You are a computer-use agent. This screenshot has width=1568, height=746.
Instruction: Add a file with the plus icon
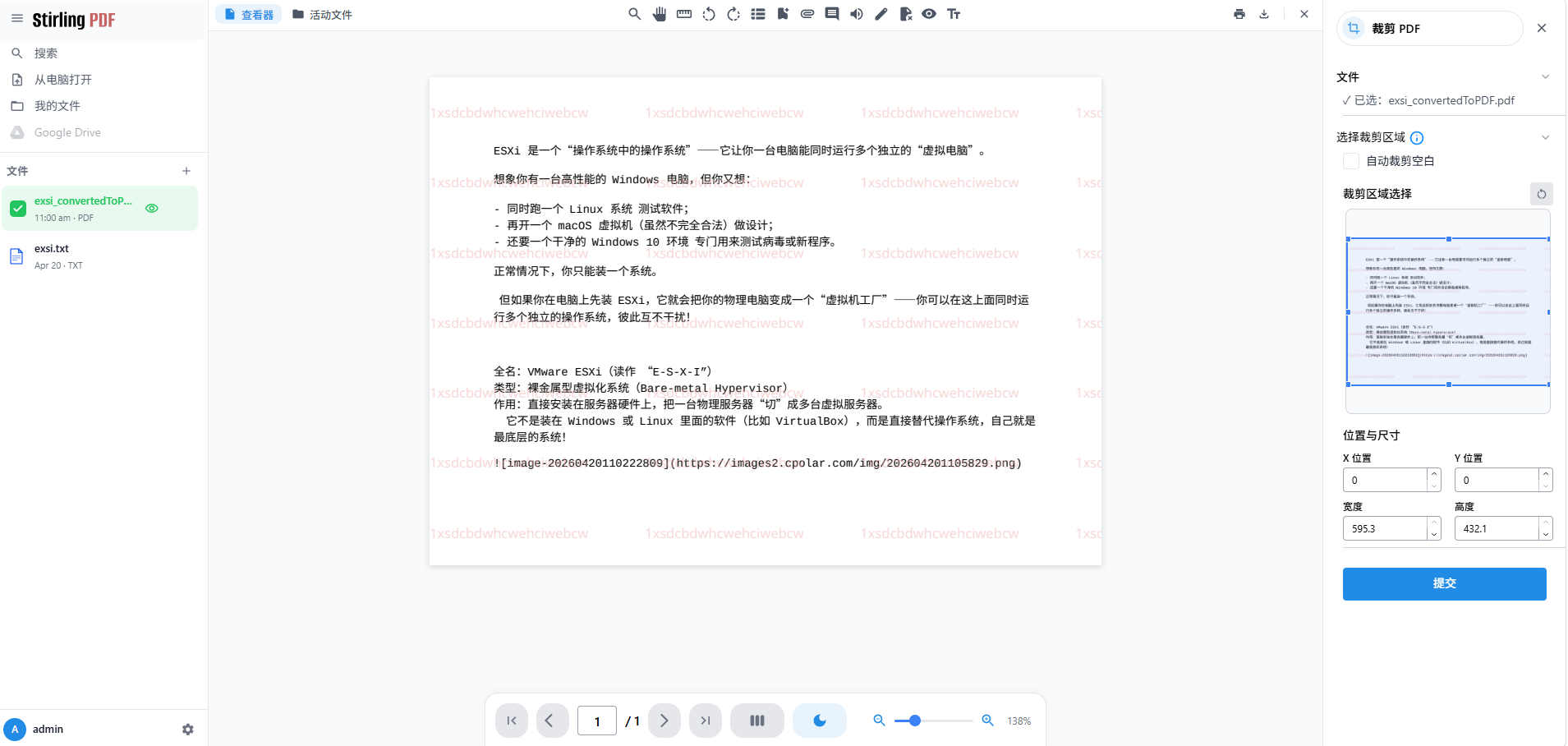tap(186, 171)
